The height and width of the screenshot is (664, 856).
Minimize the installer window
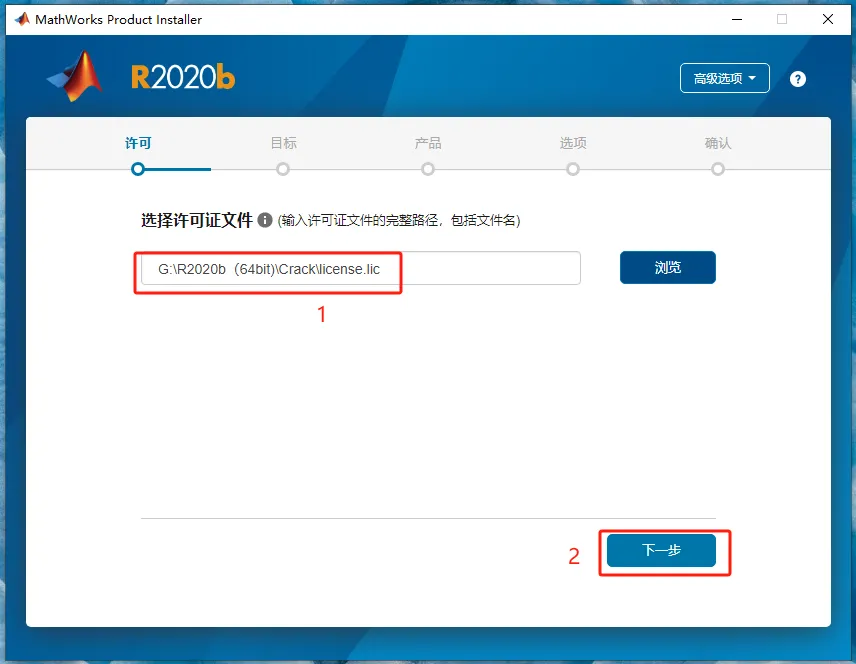737,19
